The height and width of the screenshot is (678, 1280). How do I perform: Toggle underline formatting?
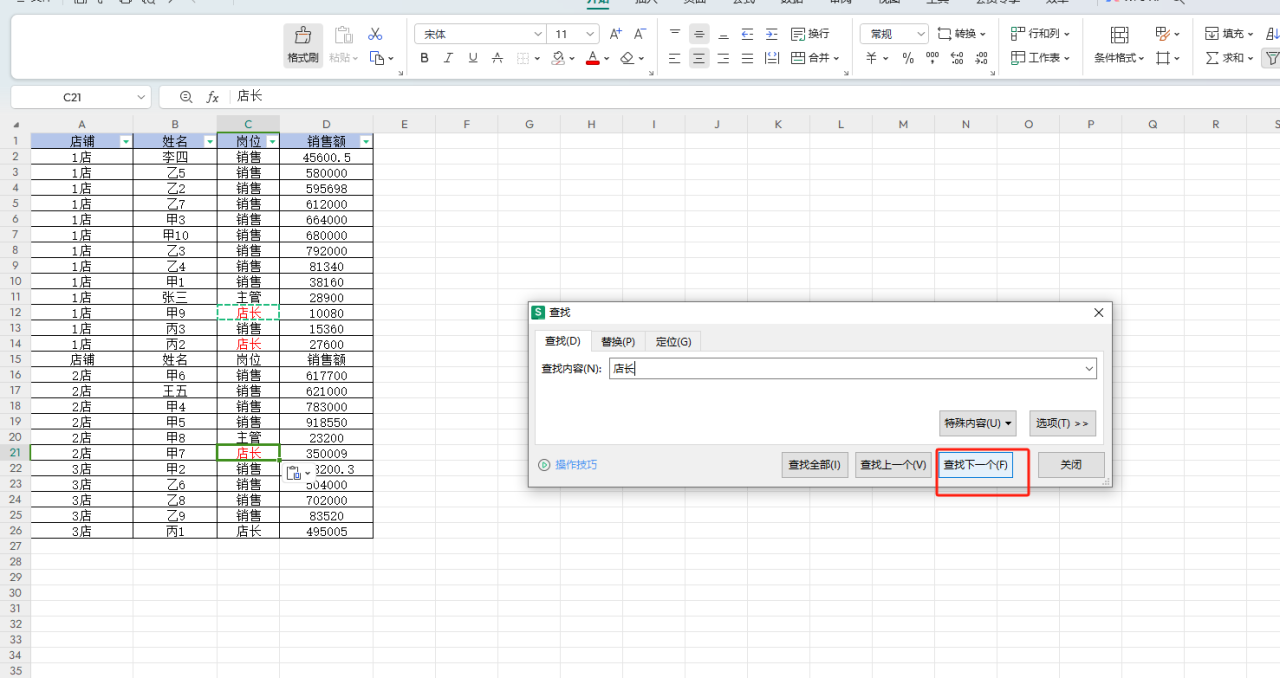[472, 58]
